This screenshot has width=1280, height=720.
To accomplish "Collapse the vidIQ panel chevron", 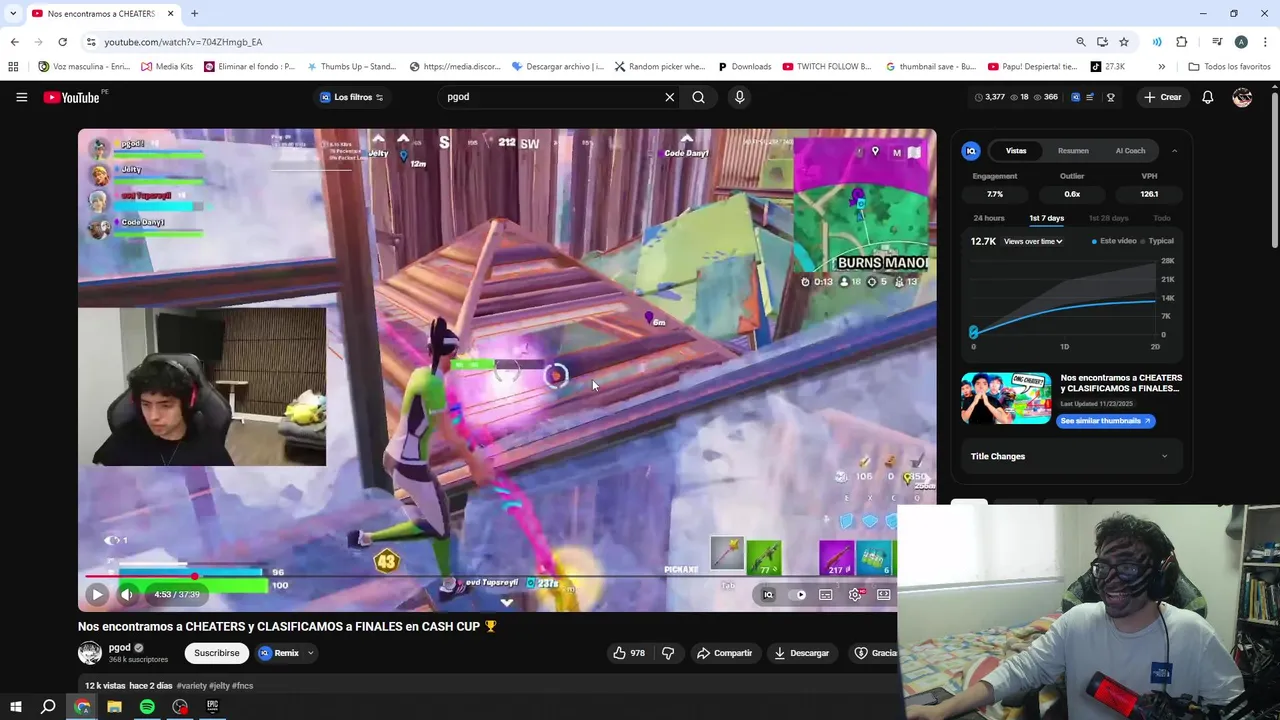I will coord(1174,151).
